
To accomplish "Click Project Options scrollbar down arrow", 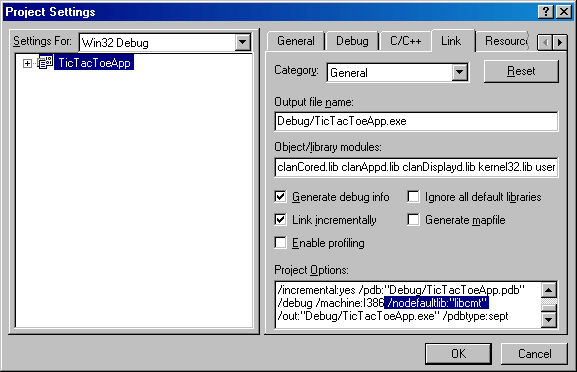I will point(549,320).
